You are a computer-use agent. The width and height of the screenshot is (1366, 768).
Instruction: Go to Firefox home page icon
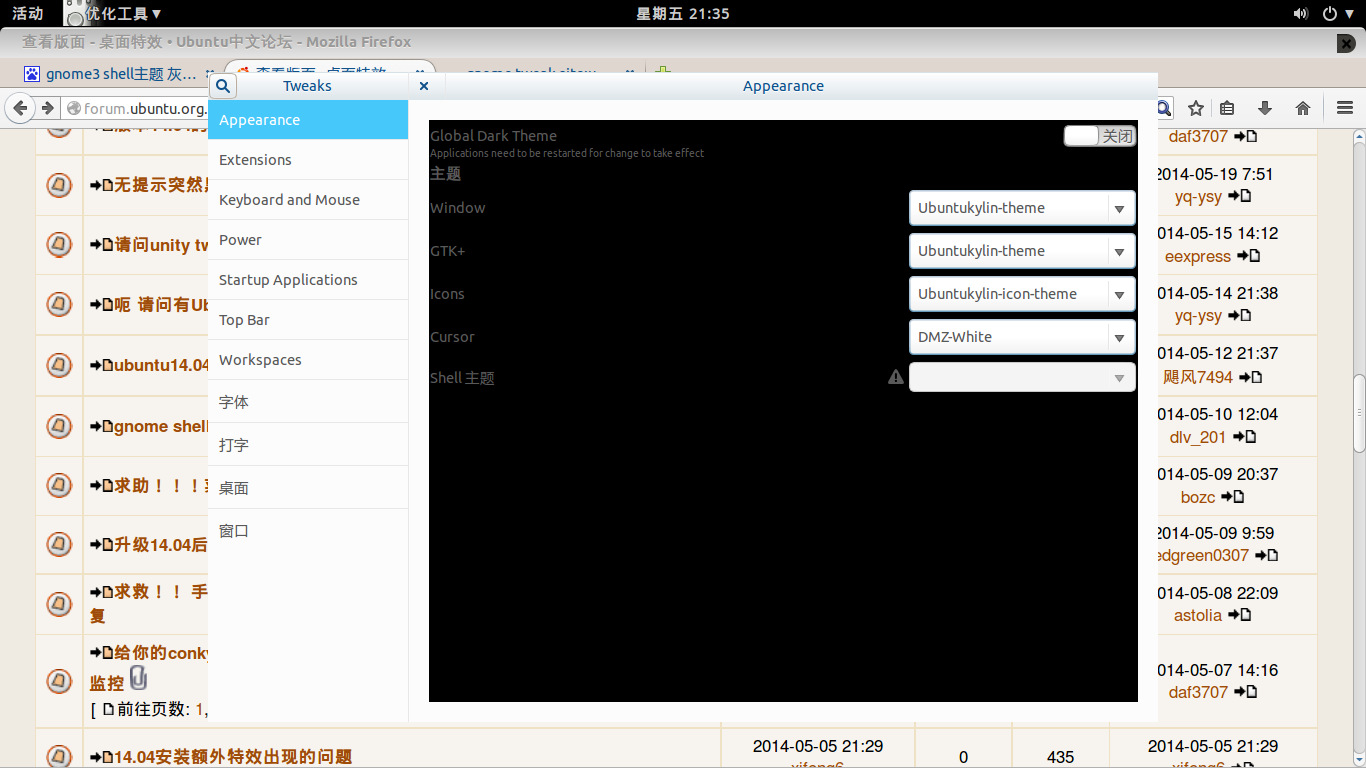[x=1303, y=108]
